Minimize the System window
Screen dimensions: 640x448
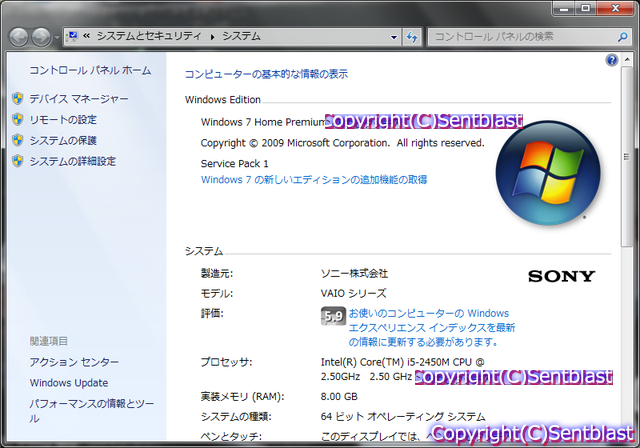[564, 8]
